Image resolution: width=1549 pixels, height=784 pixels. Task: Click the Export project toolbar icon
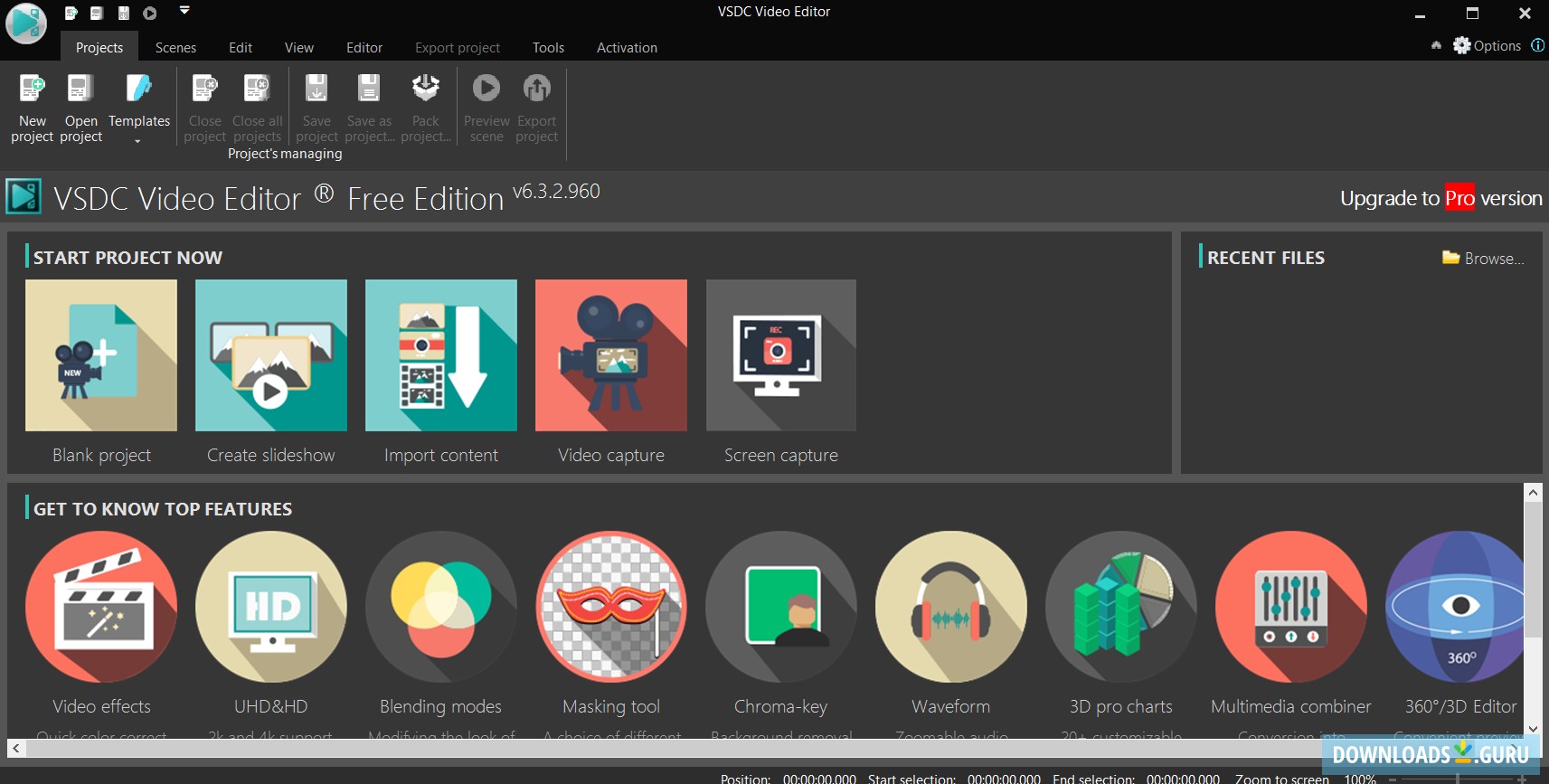click(537, 88)
